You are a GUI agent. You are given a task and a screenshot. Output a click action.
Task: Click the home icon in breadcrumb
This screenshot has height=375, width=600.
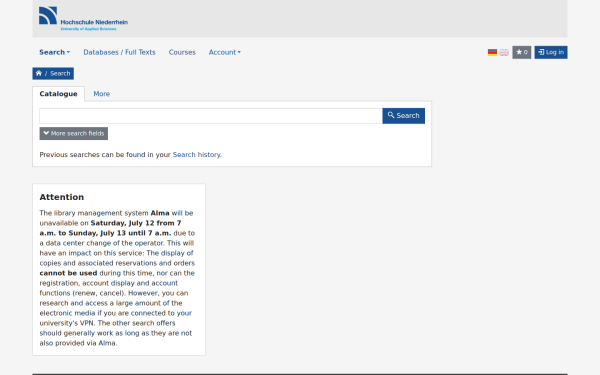39,73
